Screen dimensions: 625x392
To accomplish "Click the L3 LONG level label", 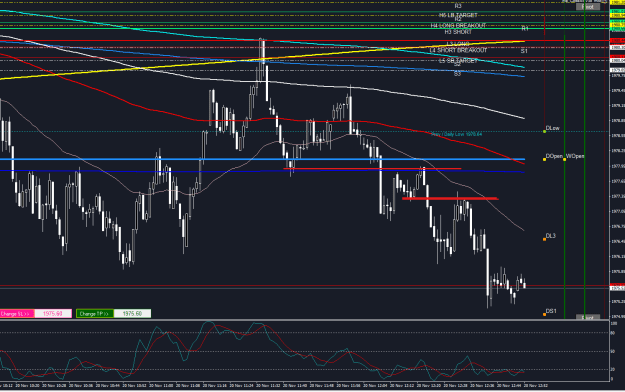I will point(458,44).
